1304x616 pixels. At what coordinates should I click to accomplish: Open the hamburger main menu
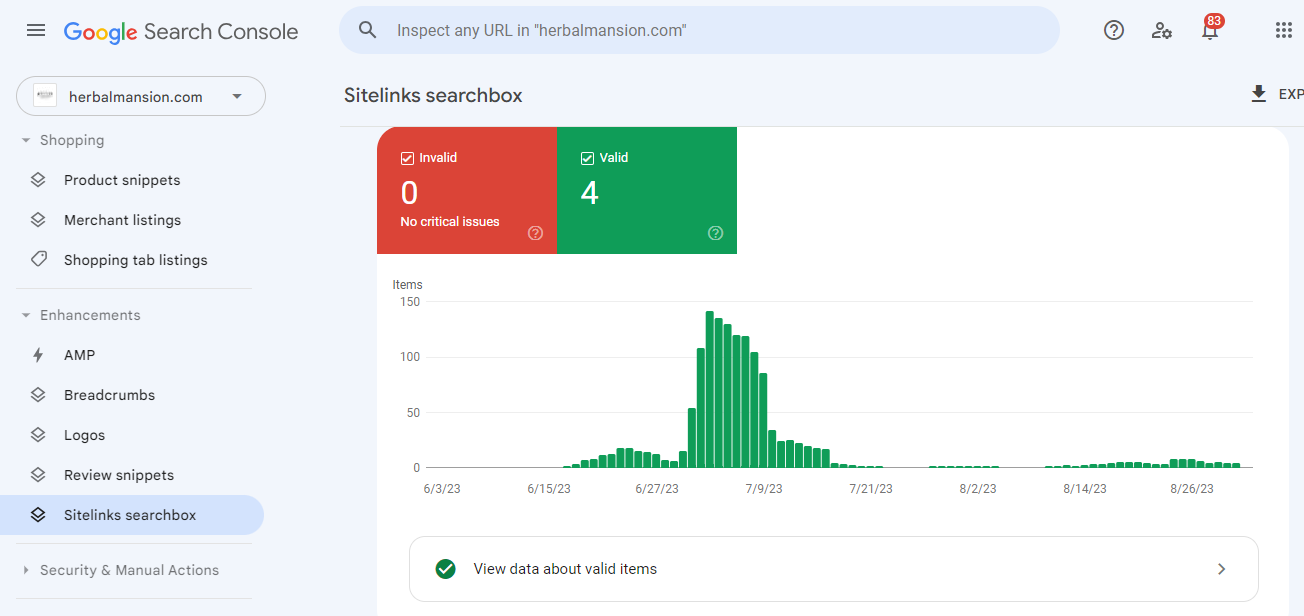coord(36,30)
